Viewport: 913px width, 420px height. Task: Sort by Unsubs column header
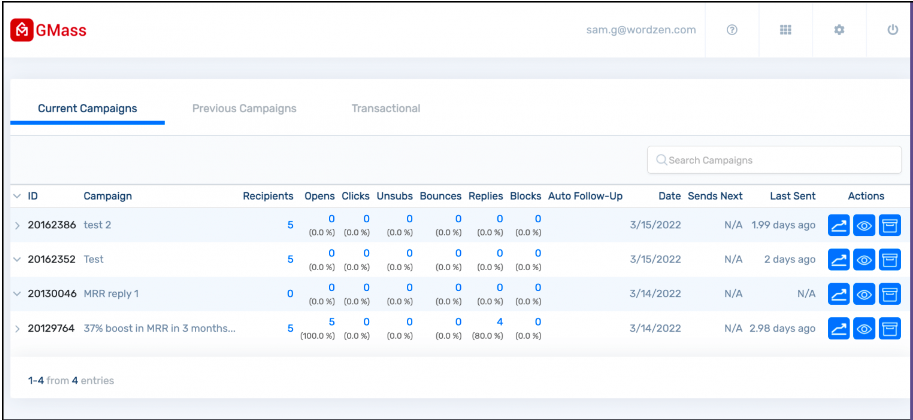click(x=395, y=196)
